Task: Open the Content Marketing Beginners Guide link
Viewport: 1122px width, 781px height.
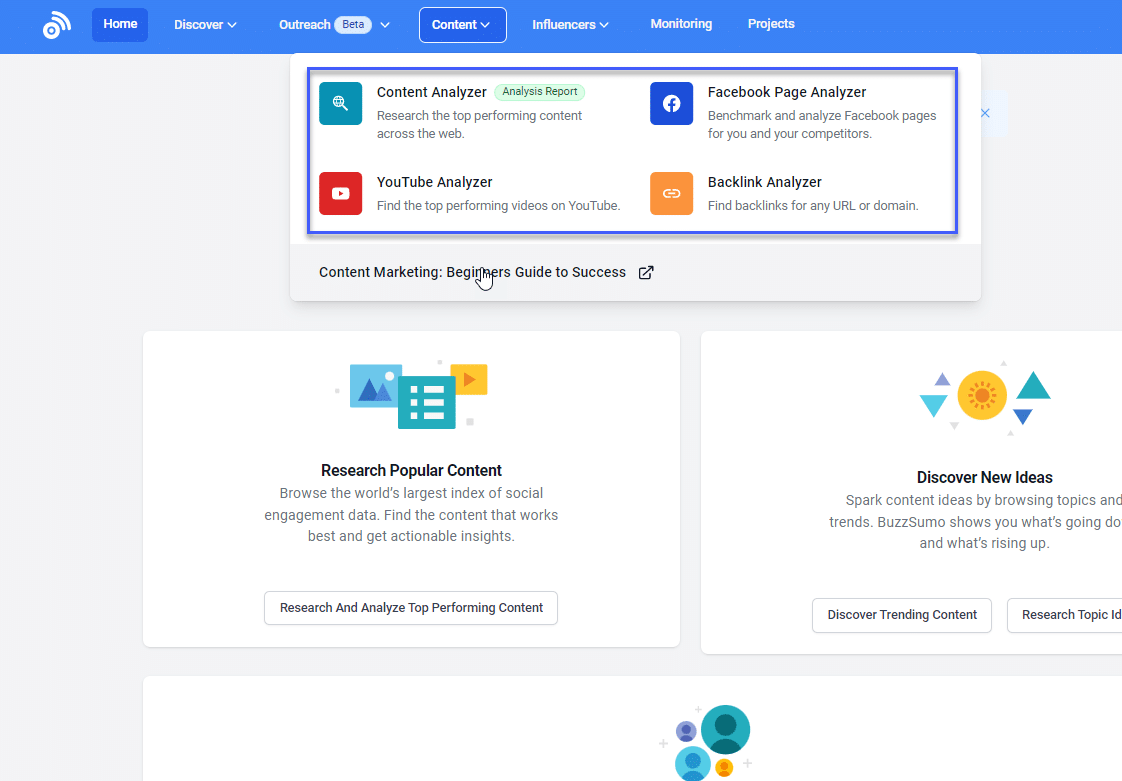Action: pyautogui.click(x=472, y=271)
